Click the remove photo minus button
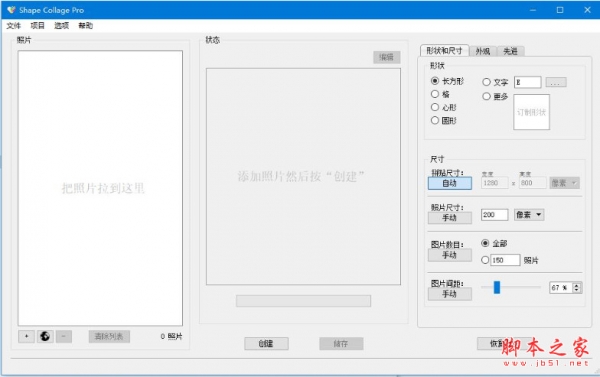 [x=64, y=336]
